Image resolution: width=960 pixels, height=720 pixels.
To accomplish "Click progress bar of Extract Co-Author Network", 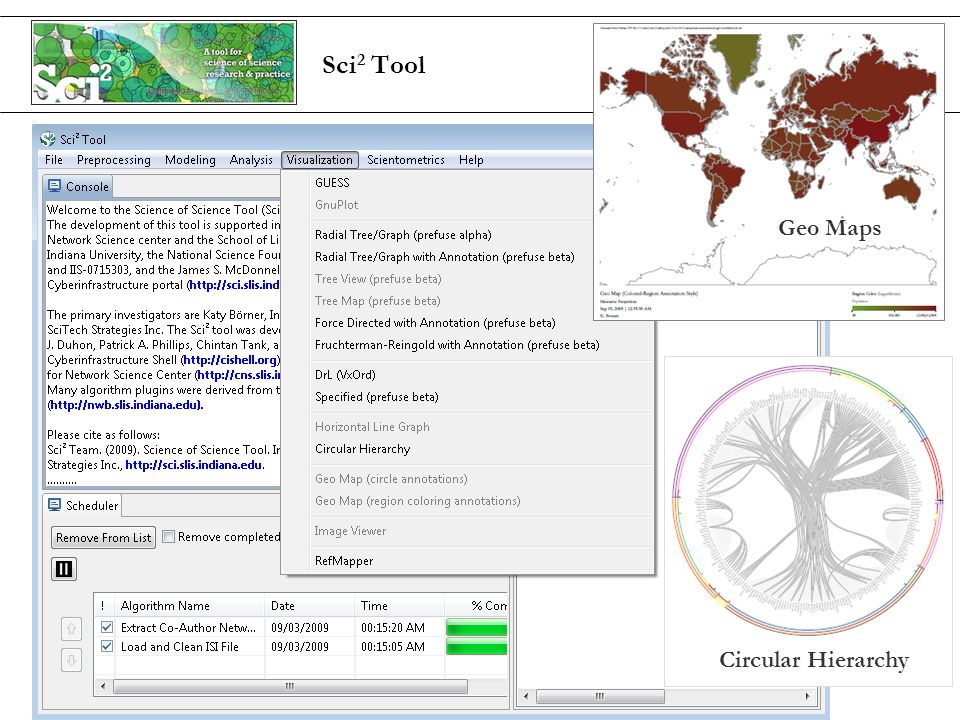I will [476, 628].
